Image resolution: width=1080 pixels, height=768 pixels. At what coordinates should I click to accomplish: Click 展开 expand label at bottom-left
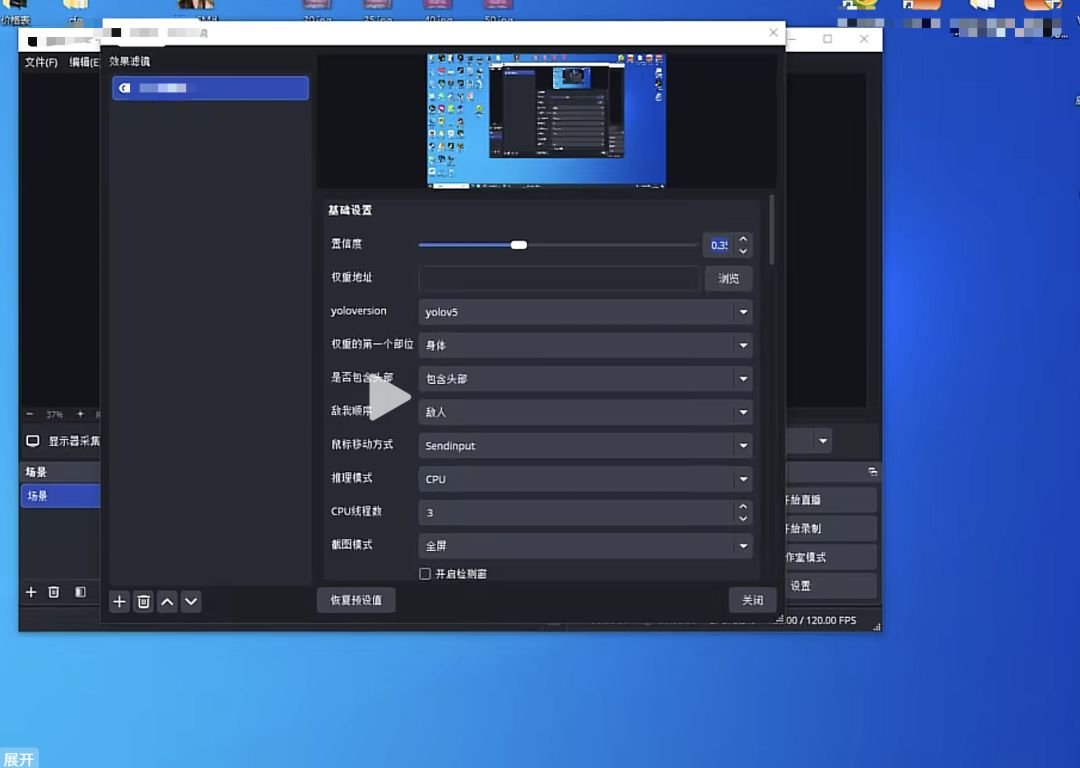pyautogui.click(x=19, y=759)
